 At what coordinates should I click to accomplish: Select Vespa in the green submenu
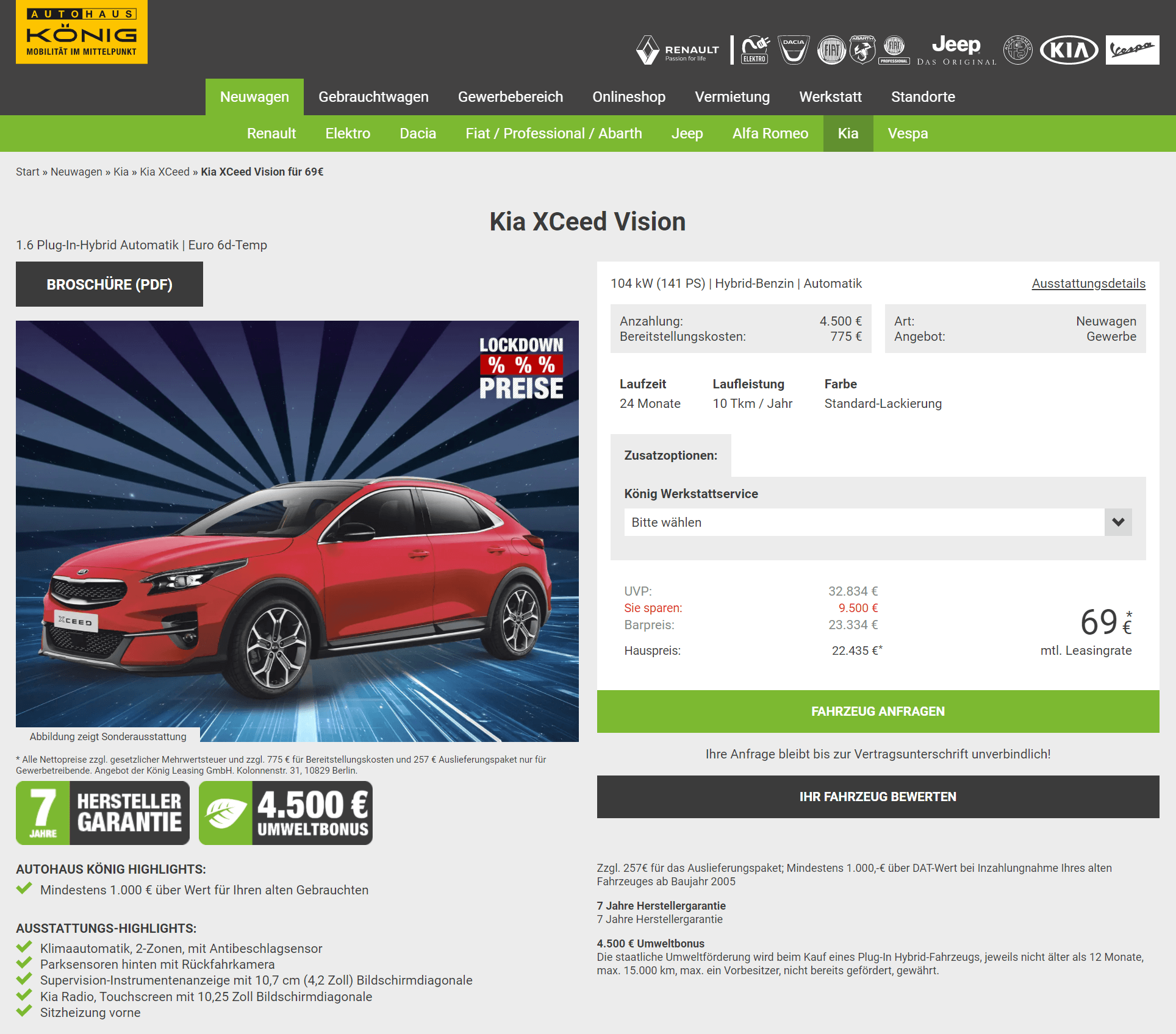pos(908,134)
